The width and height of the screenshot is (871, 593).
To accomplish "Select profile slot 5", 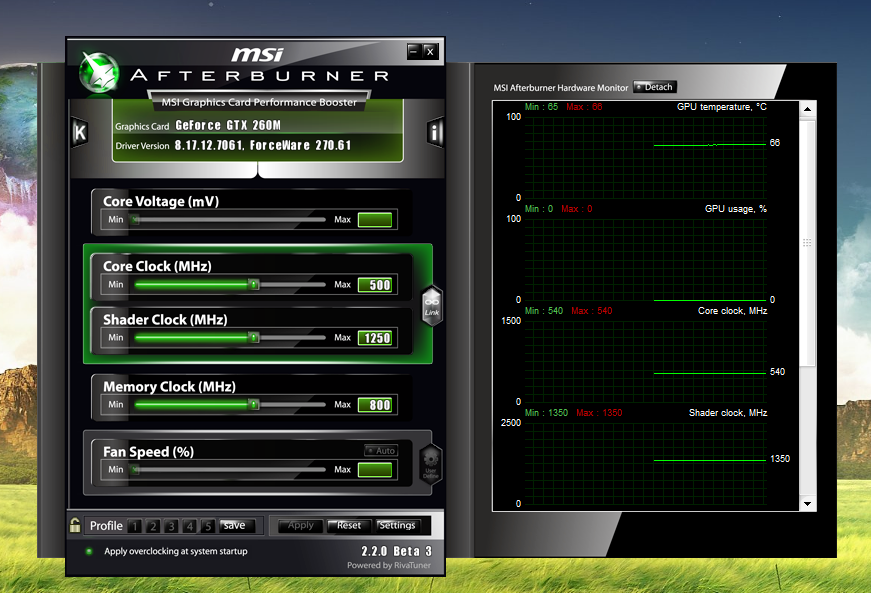I will point(208,526).
